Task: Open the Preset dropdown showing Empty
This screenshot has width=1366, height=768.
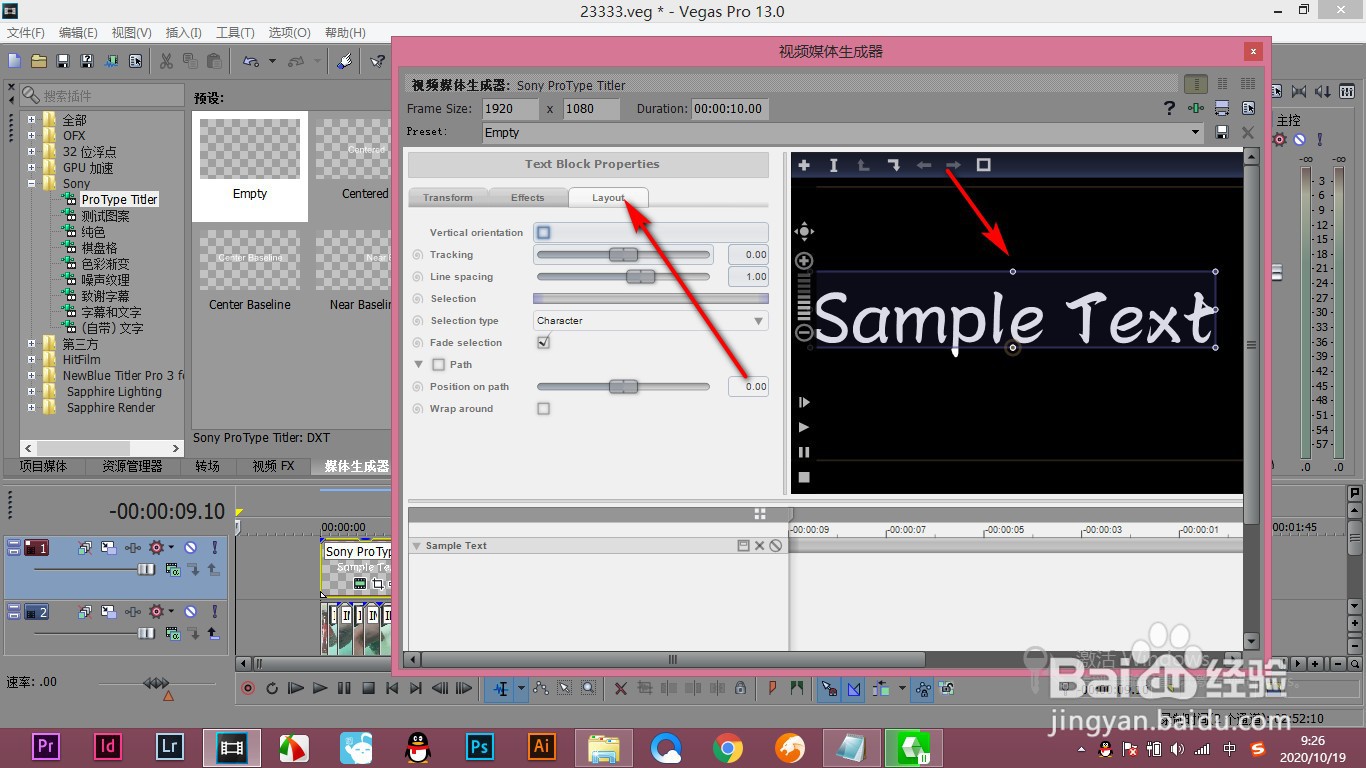Action: [1196, 132]
